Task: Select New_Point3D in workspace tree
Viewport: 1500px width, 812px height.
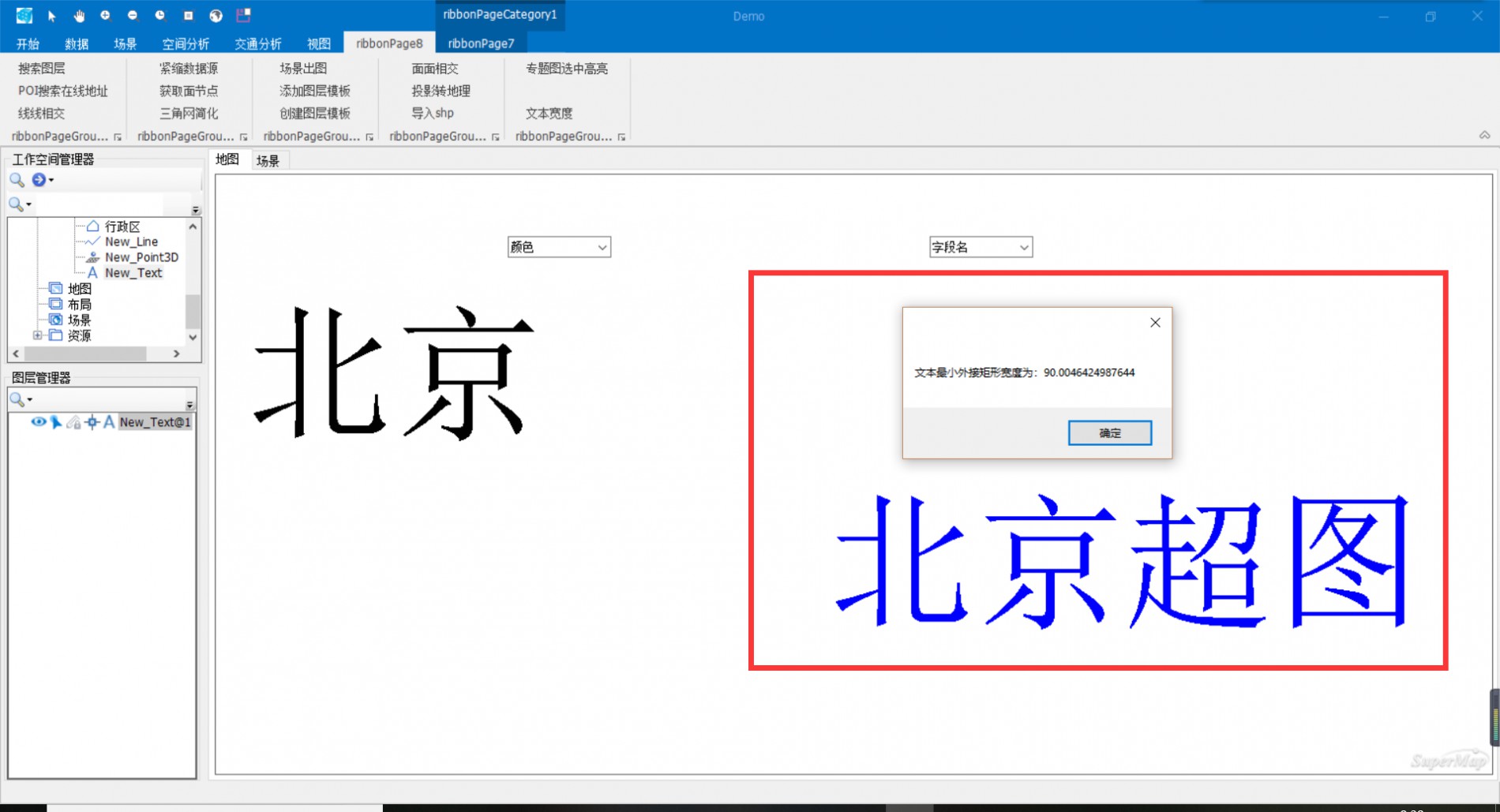Action: tap(142, 257)
